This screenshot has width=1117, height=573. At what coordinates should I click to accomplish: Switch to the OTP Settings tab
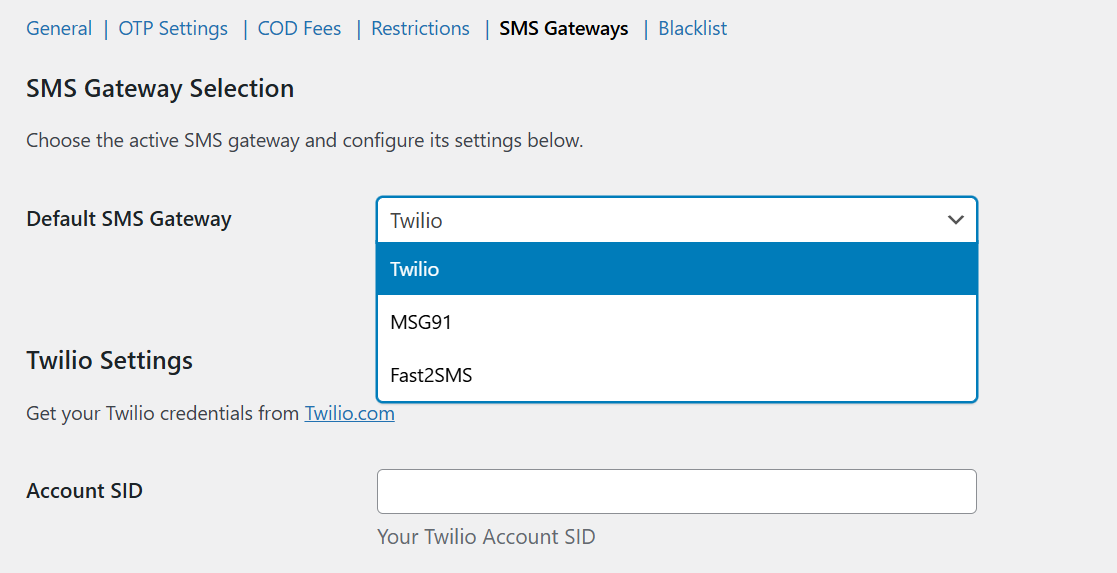(x=173, y=29)
